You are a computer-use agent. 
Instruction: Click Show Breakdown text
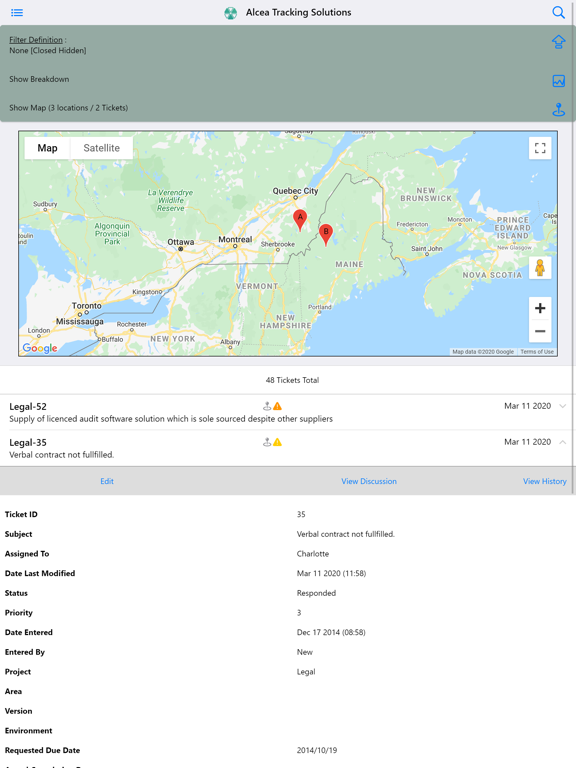[x=39, y=79]
